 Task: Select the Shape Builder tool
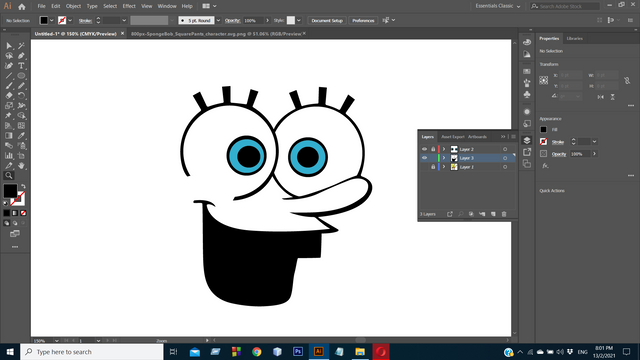coord(21,116)
